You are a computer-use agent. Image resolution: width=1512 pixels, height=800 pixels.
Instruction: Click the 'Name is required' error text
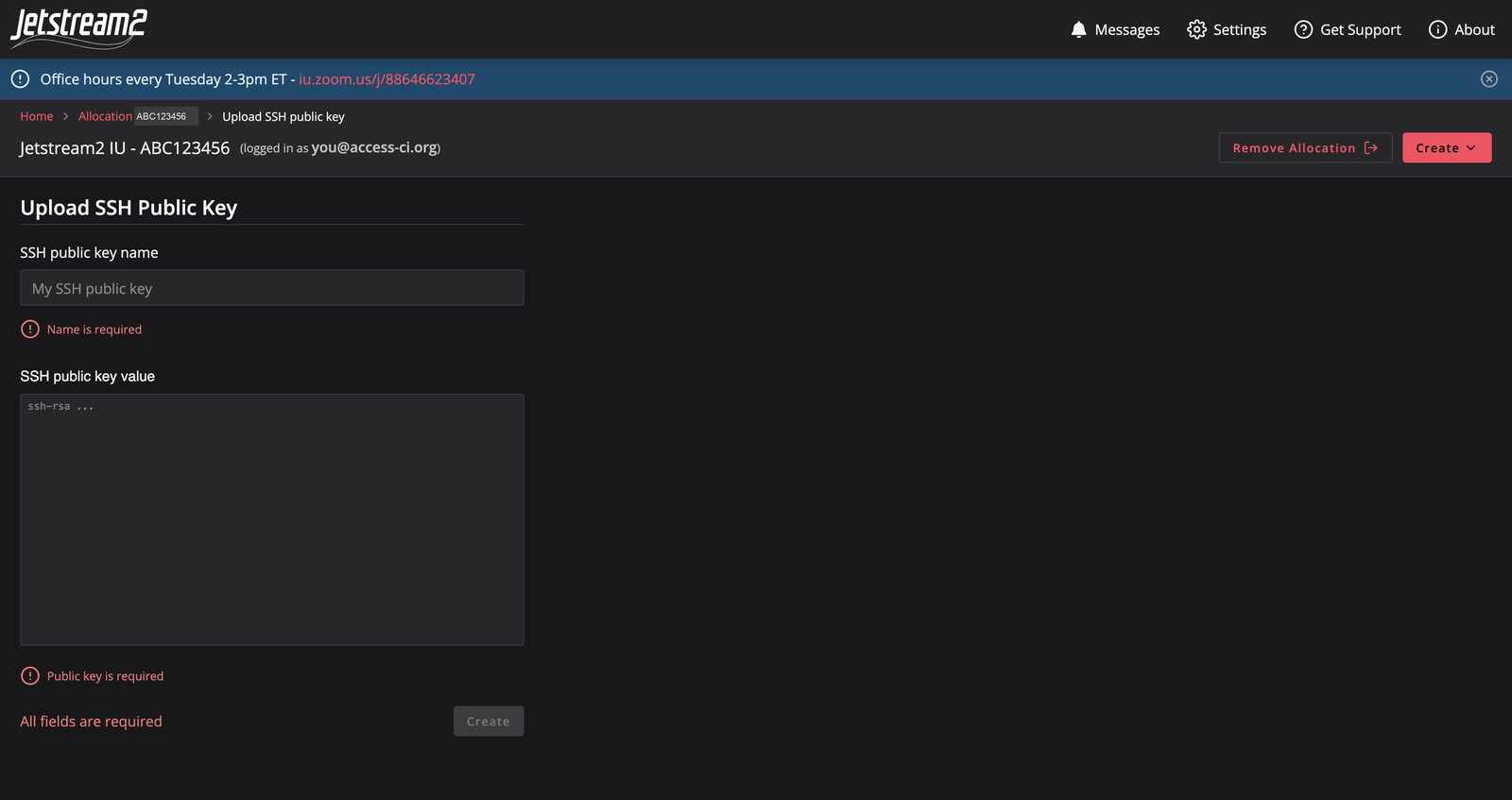tap(94, 330)
